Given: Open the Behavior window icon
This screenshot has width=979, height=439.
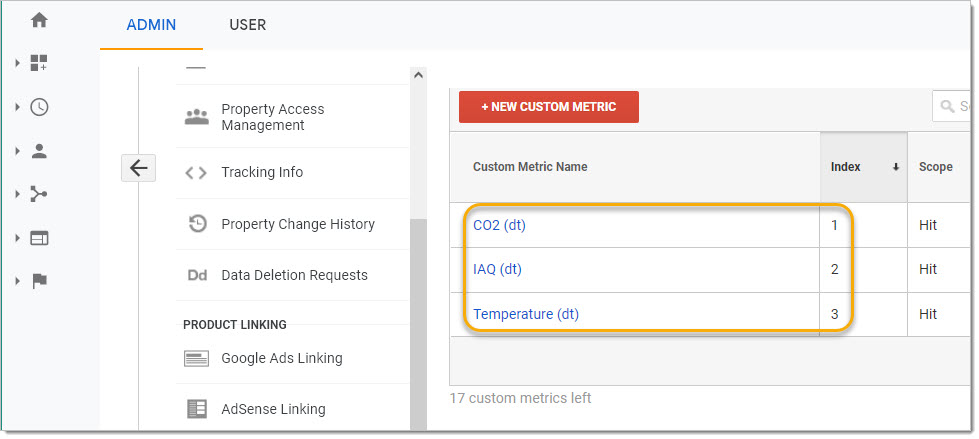Looking at the screenshot, I should coord(39,238).
